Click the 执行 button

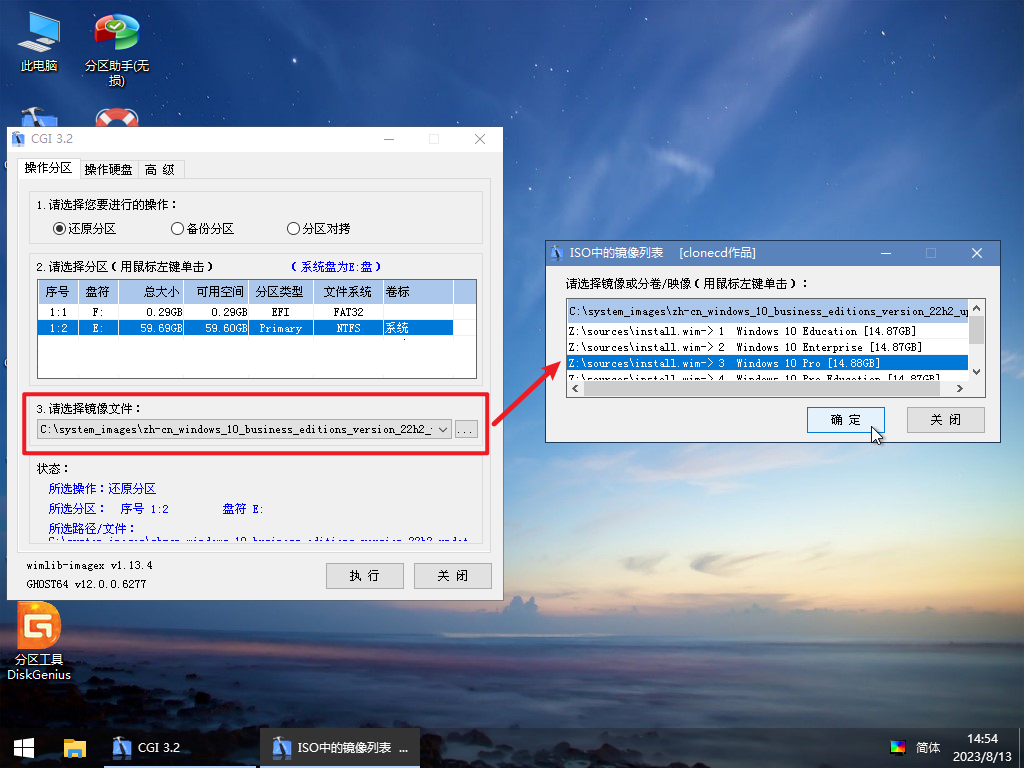click(x=364, y=576)
